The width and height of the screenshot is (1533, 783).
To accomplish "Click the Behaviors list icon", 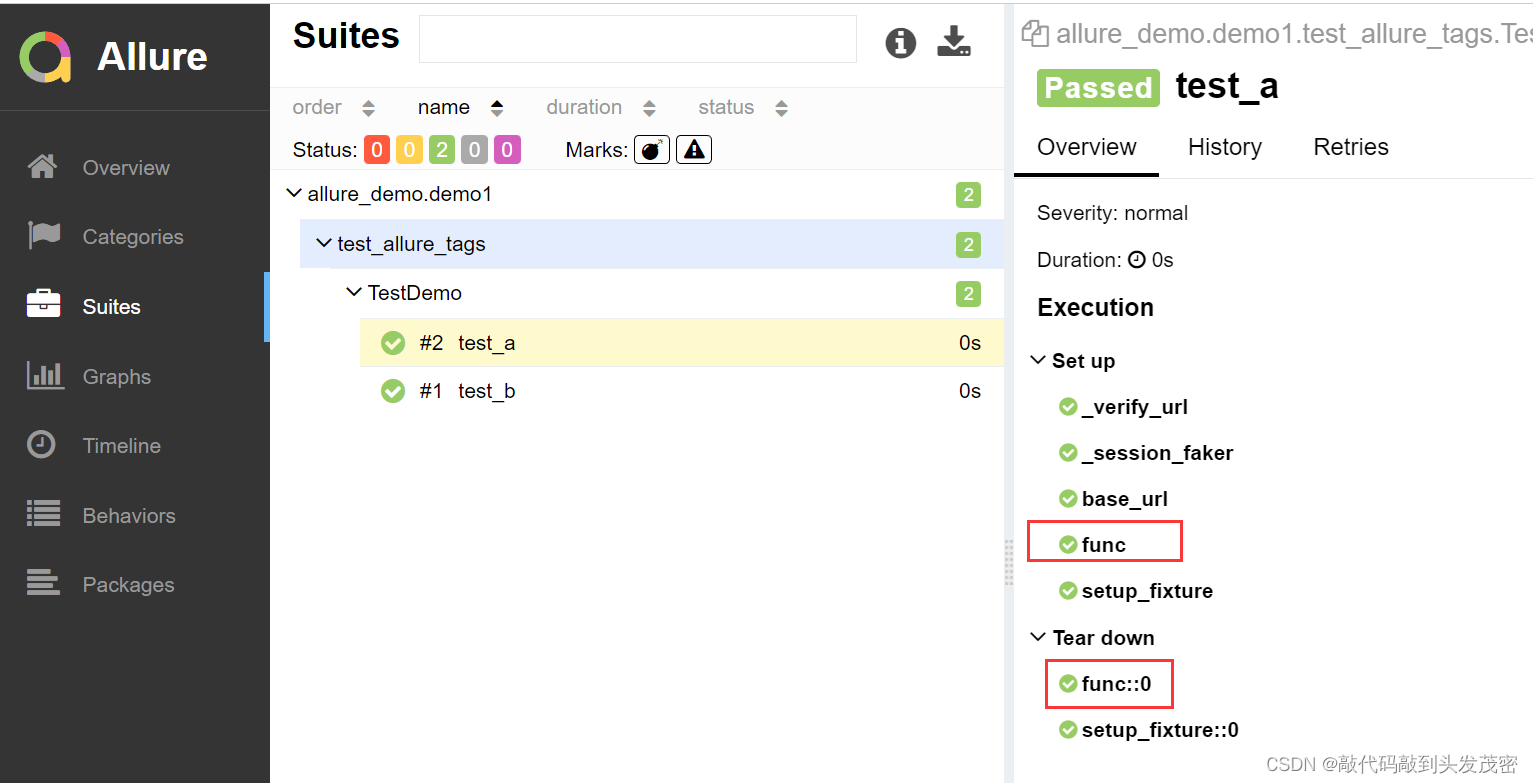I will coord(43,514).
